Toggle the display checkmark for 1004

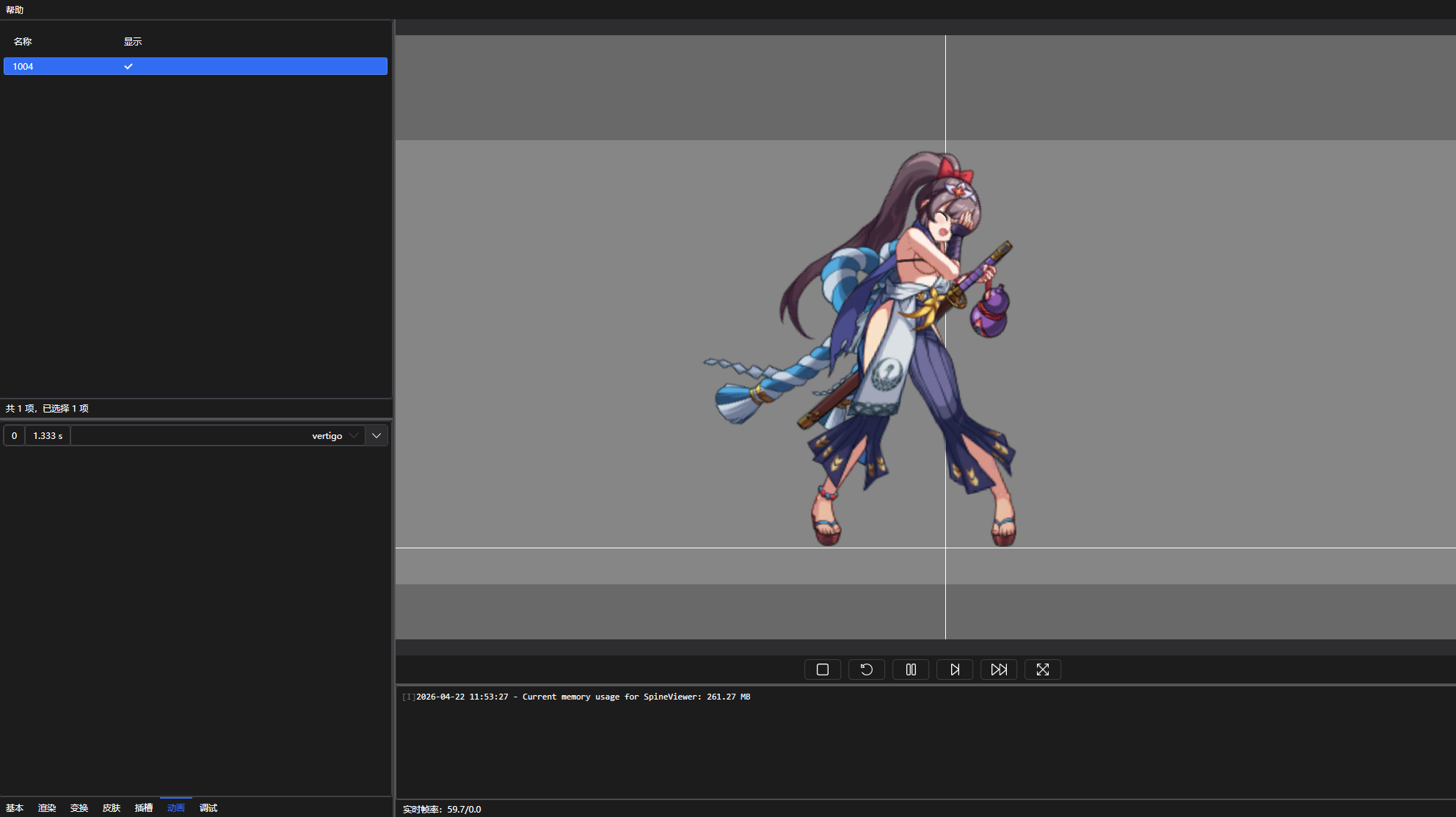tap(128, 66)
